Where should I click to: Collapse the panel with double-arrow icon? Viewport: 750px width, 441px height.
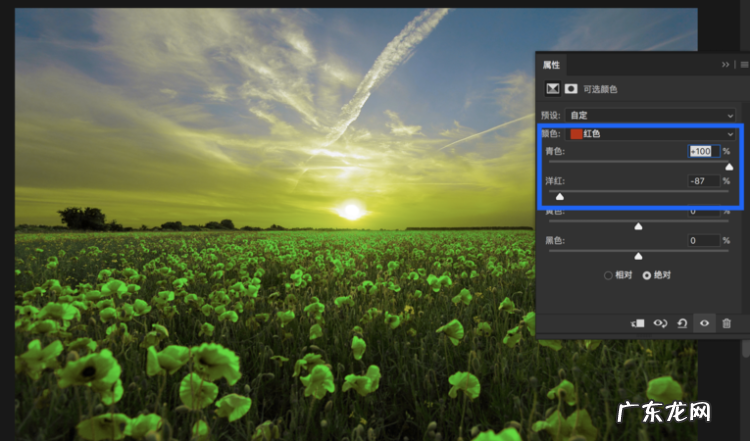(x=726, y=64)
